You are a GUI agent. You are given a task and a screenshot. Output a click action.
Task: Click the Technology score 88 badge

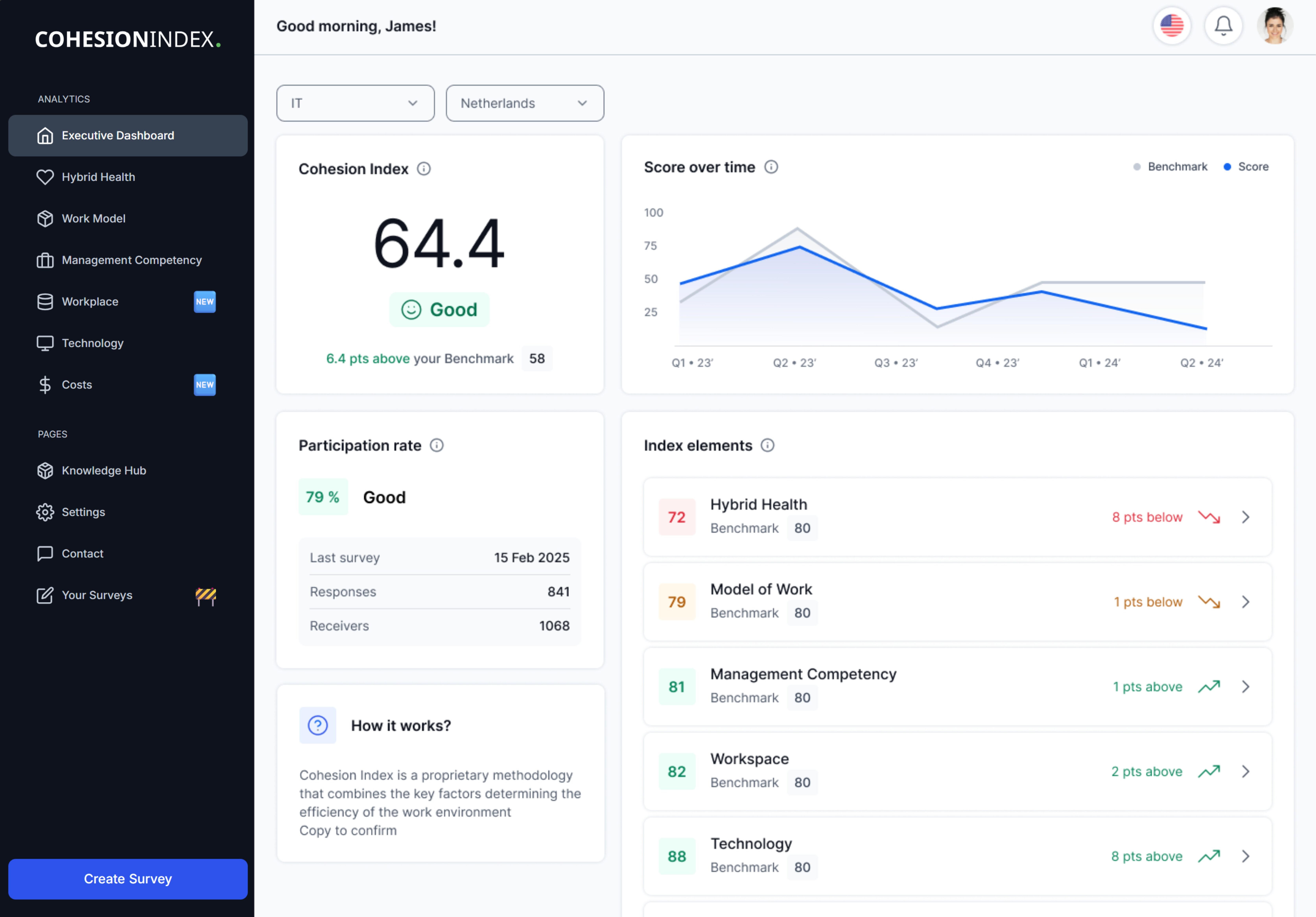tap(677, 856)
